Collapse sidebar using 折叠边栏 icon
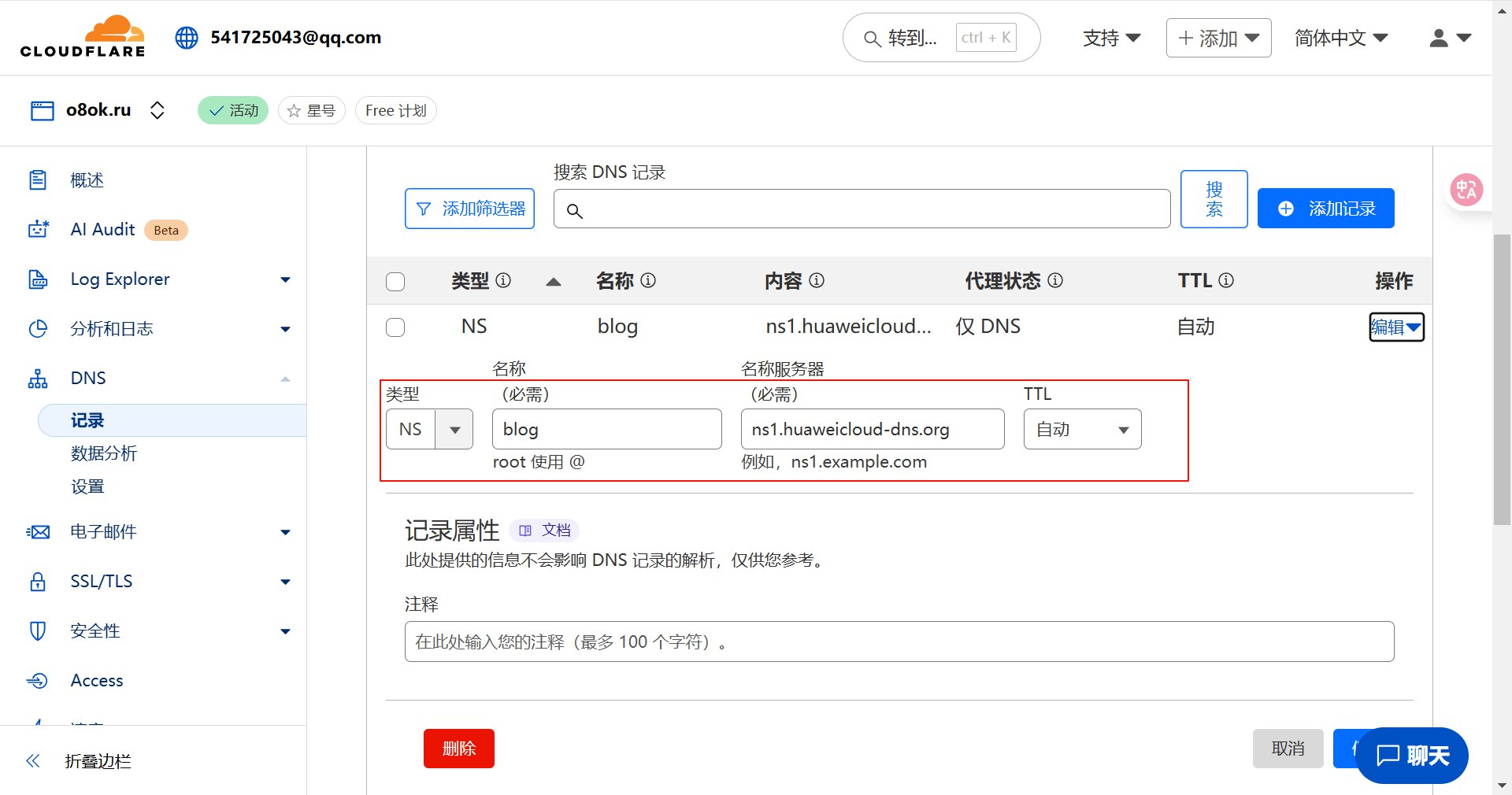The image size is (1512, 795). point(33,760)
